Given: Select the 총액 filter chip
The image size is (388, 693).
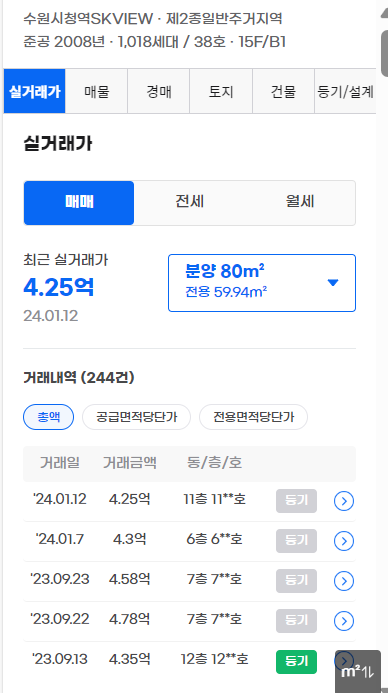Looking at the screenshot, I should coord(48,417).
